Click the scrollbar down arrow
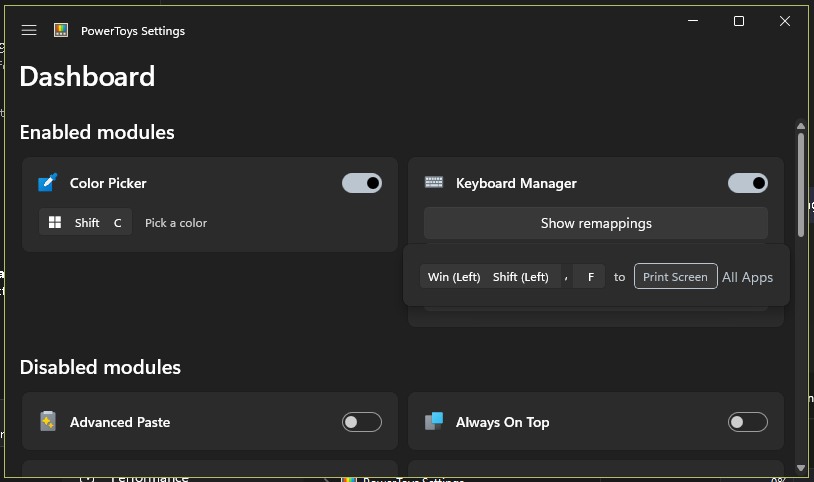814x482 pixels. (x=801, y=468)
